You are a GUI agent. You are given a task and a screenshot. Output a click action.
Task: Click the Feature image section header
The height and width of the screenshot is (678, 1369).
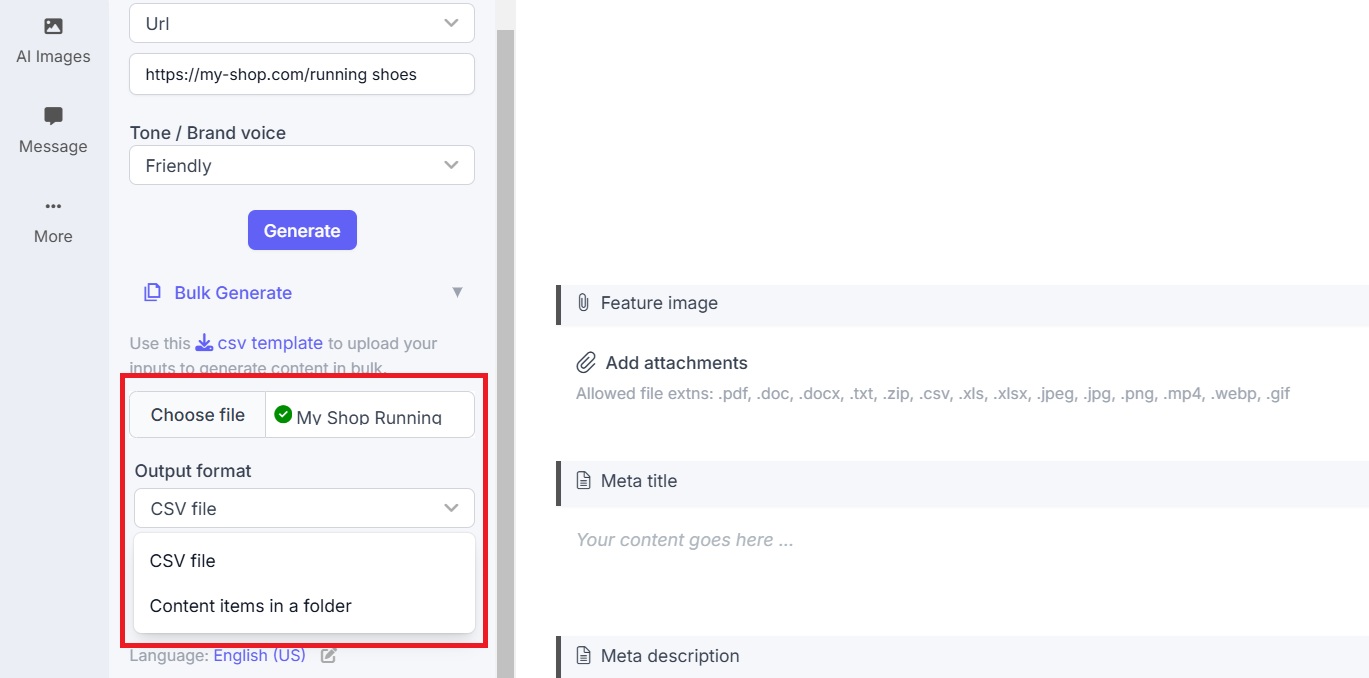click(962, 304)
